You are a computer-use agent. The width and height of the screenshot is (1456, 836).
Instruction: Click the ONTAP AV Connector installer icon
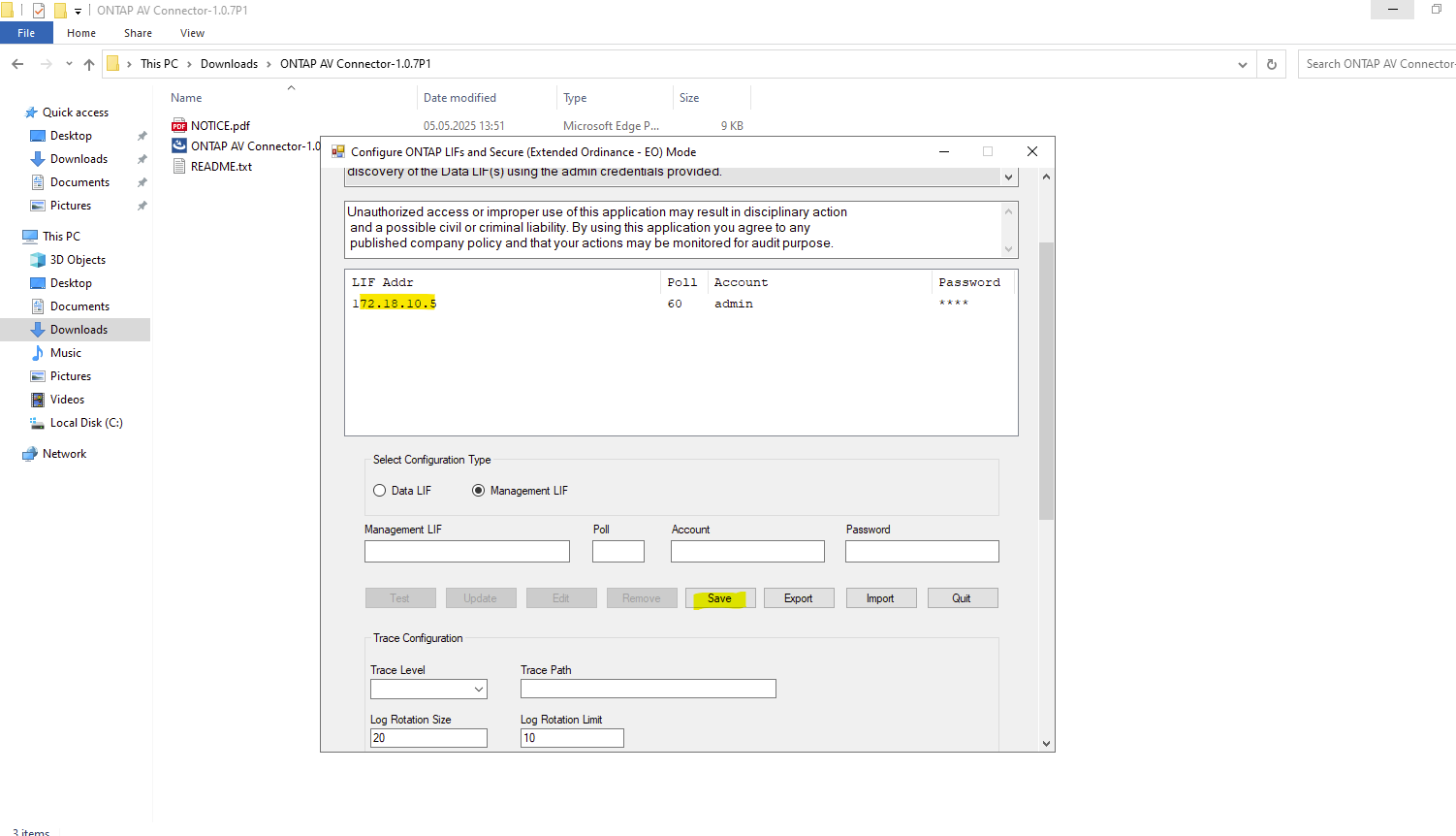[179, 145]
